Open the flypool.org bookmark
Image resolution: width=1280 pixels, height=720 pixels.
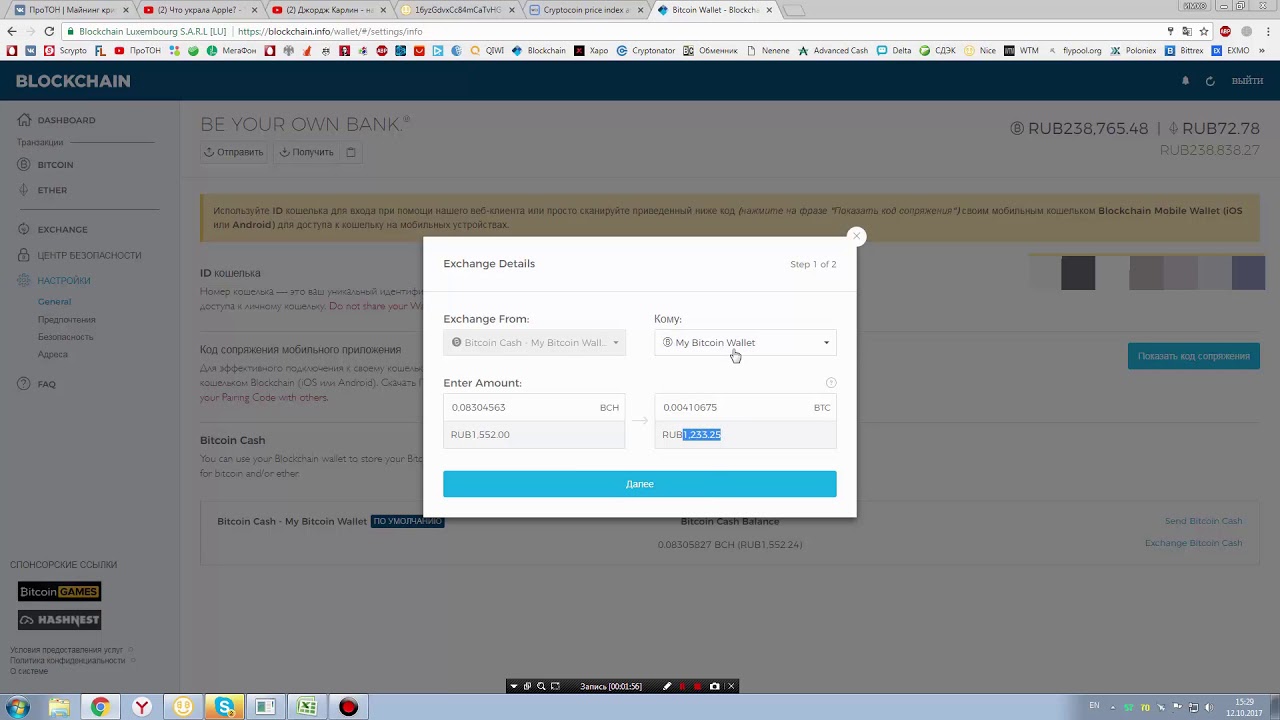click(1075, 50)
